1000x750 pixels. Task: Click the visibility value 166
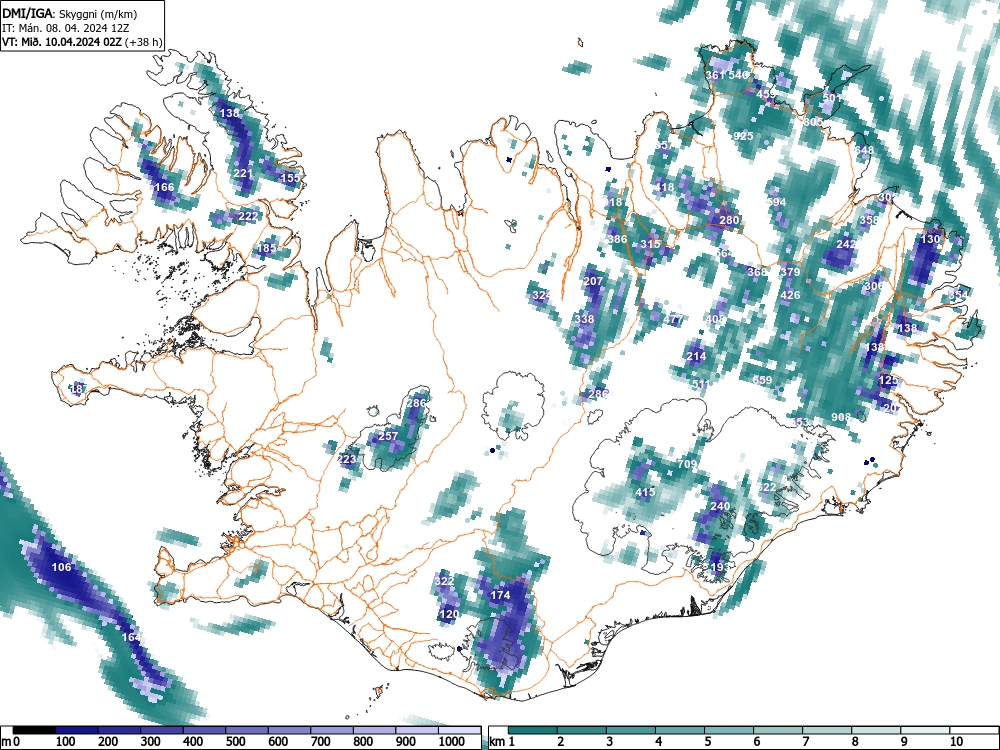point(165,187)
